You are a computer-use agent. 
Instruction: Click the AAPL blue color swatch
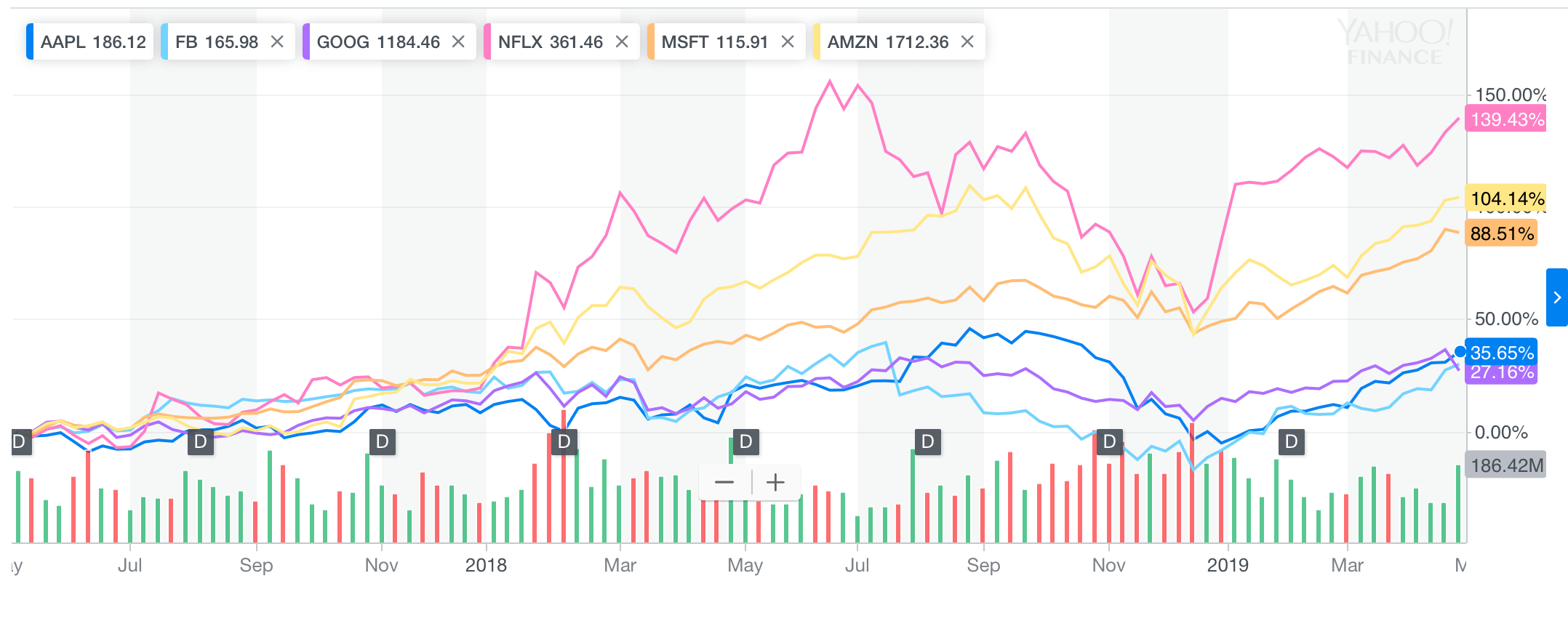(x=30, y=42)
